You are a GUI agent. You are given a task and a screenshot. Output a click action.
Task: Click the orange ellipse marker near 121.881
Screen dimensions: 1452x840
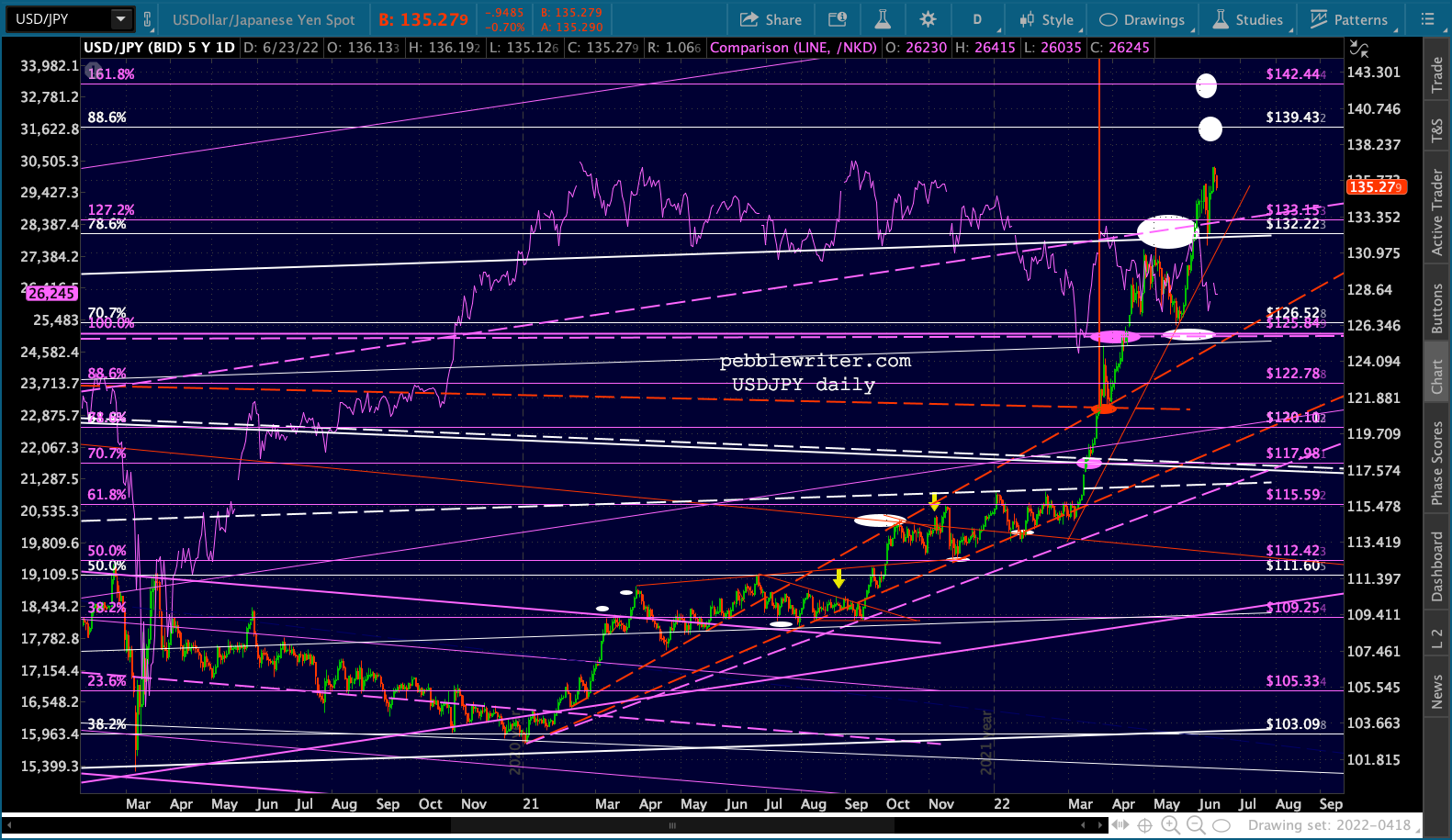[1103, 409]
